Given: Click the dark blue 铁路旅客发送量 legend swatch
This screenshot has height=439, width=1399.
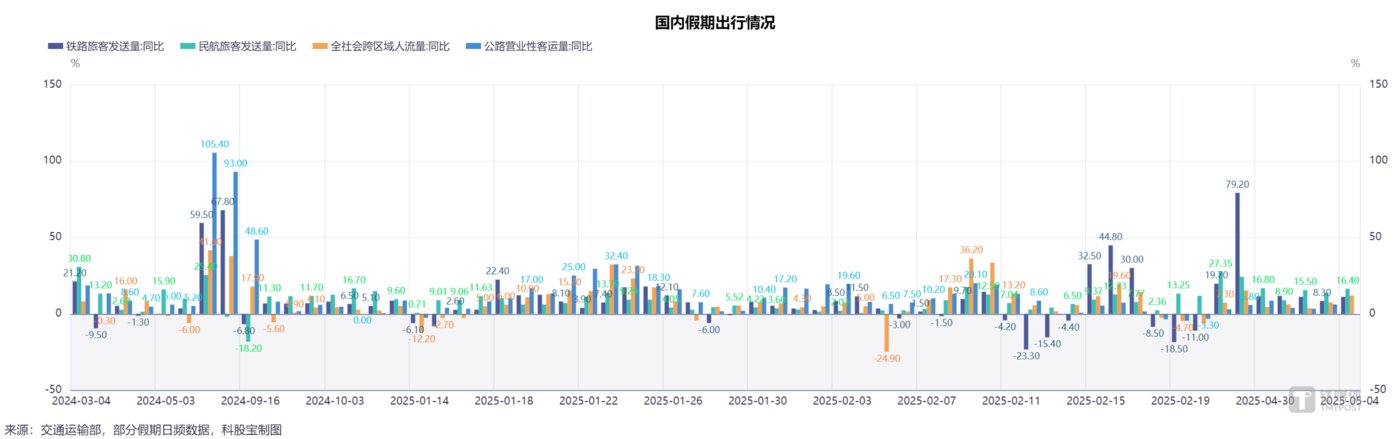Looking at the screenshot, I should [55, 46].
